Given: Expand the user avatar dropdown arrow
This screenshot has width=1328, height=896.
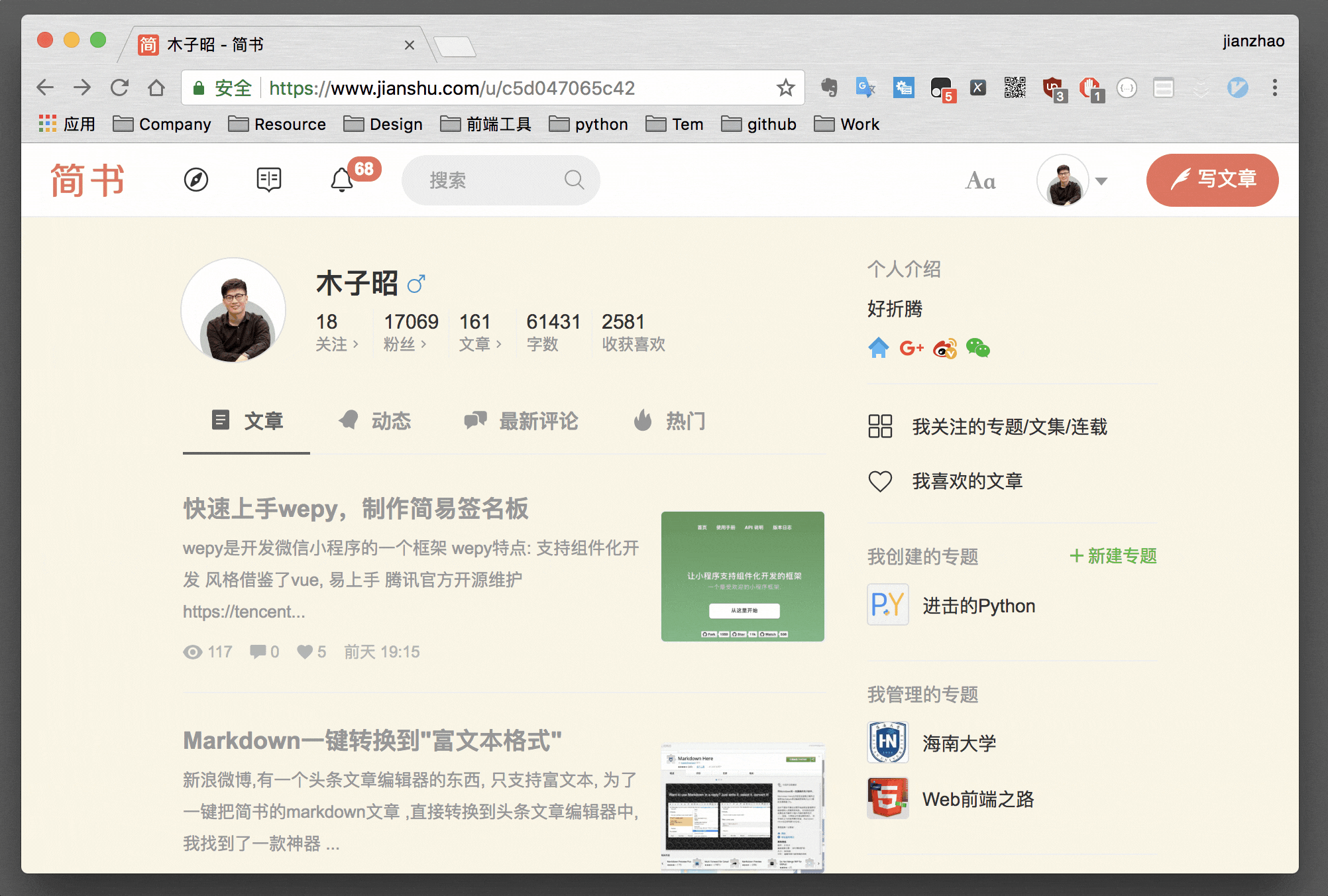Looking at the screenshot, I should click(x=1101, y=181).
